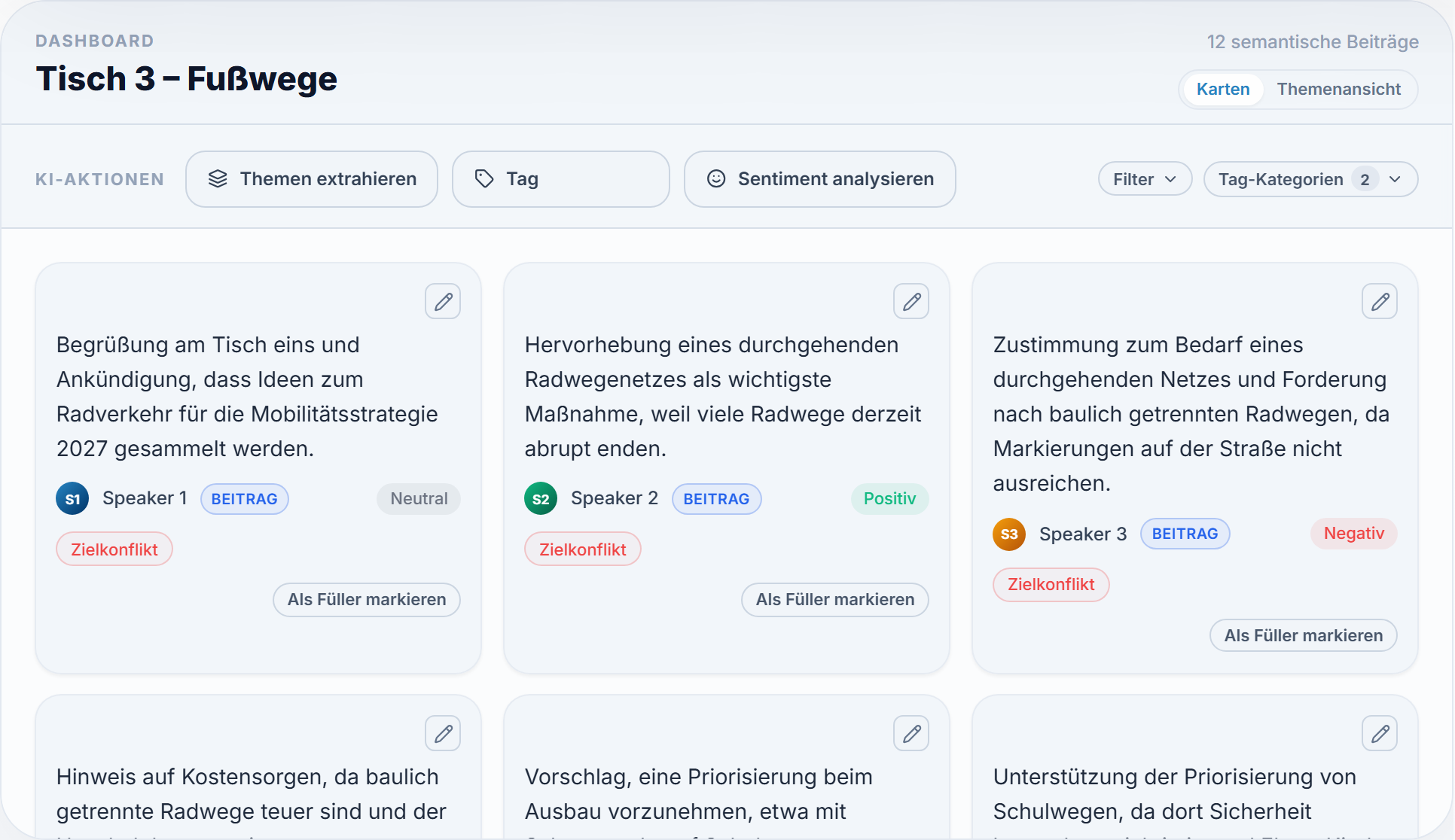Viewport: 1455px width, 840px height.
Task: Click the Positiv sentiment badge
Action: point(890,499)
